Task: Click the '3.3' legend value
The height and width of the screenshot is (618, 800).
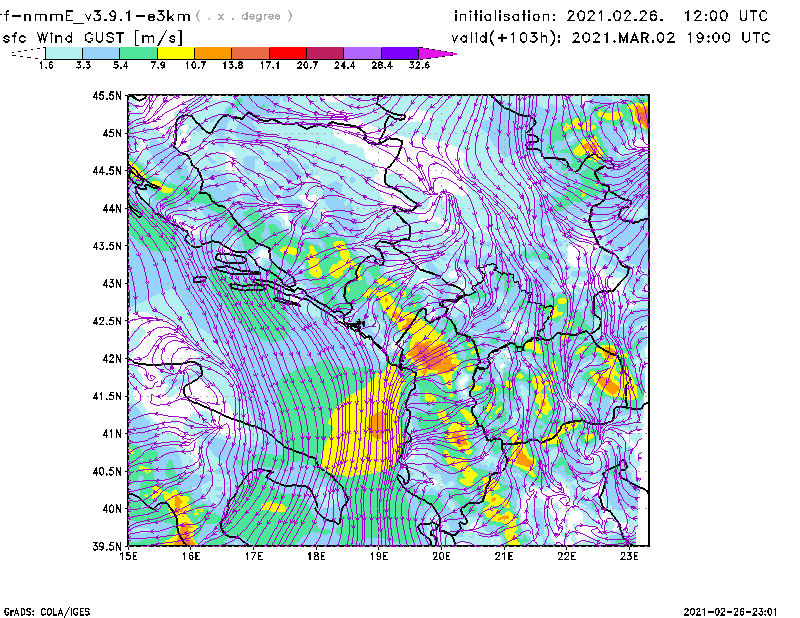Action: (x=83, y=65)
